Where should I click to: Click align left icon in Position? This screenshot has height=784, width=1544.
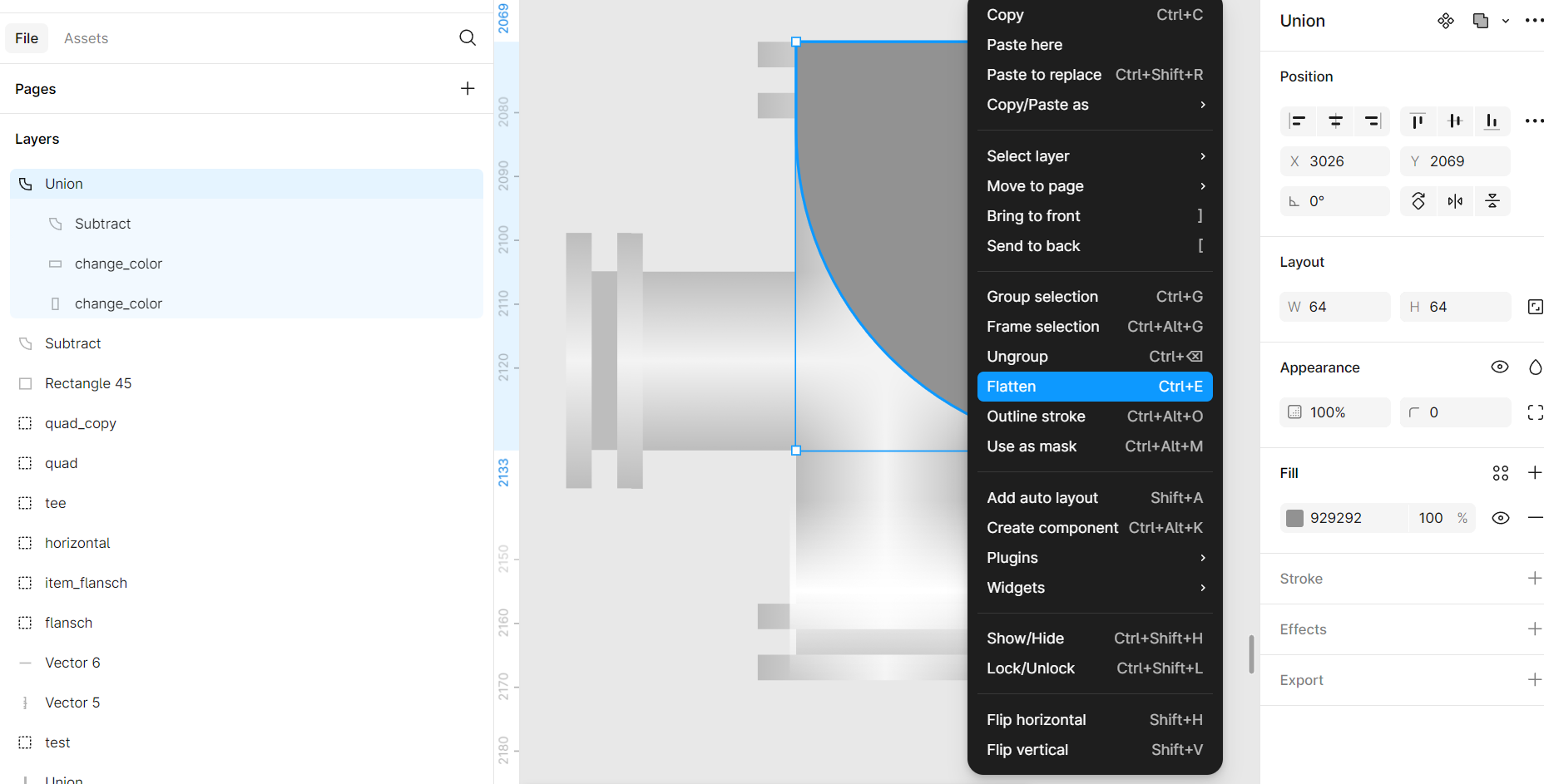[x=1297, y=121]
